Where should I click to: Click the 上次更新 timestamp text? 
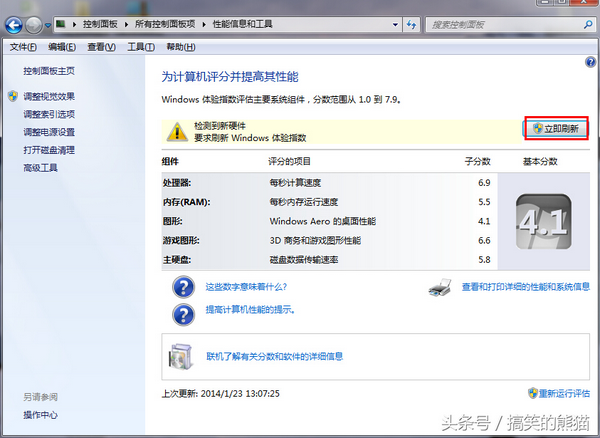coord(220,394)
